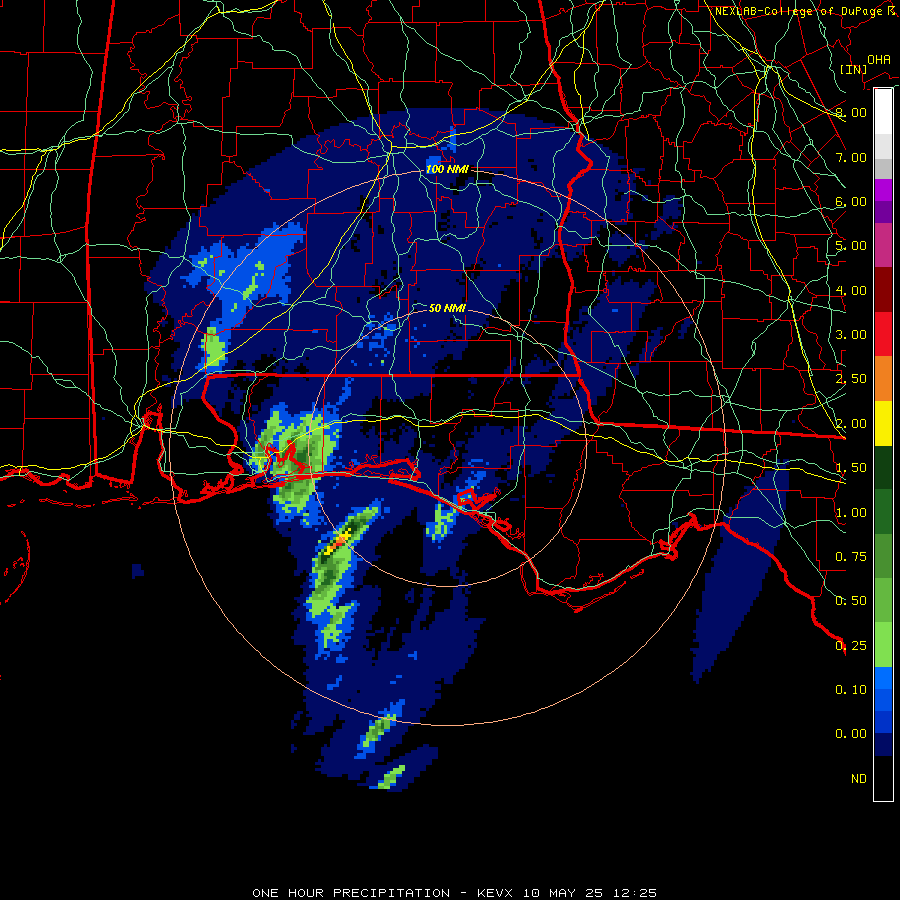Click the 50 NMI range ring label
Image resolution: width=900 pixels, height=900 pixels.
pos(447,308)
